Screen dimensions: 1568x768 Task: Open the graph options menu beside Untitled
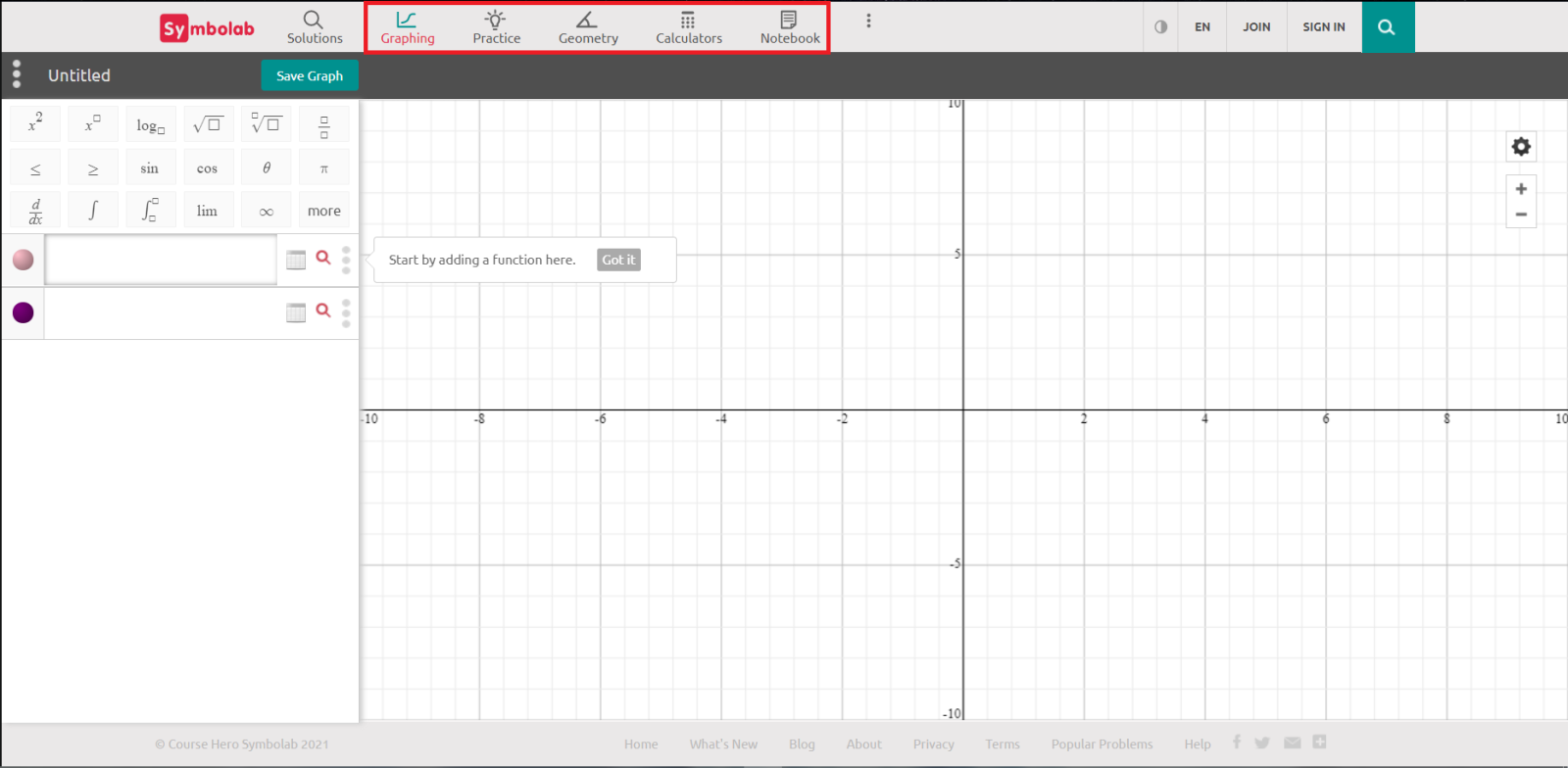pyautogui.click(x=17, y=74)
